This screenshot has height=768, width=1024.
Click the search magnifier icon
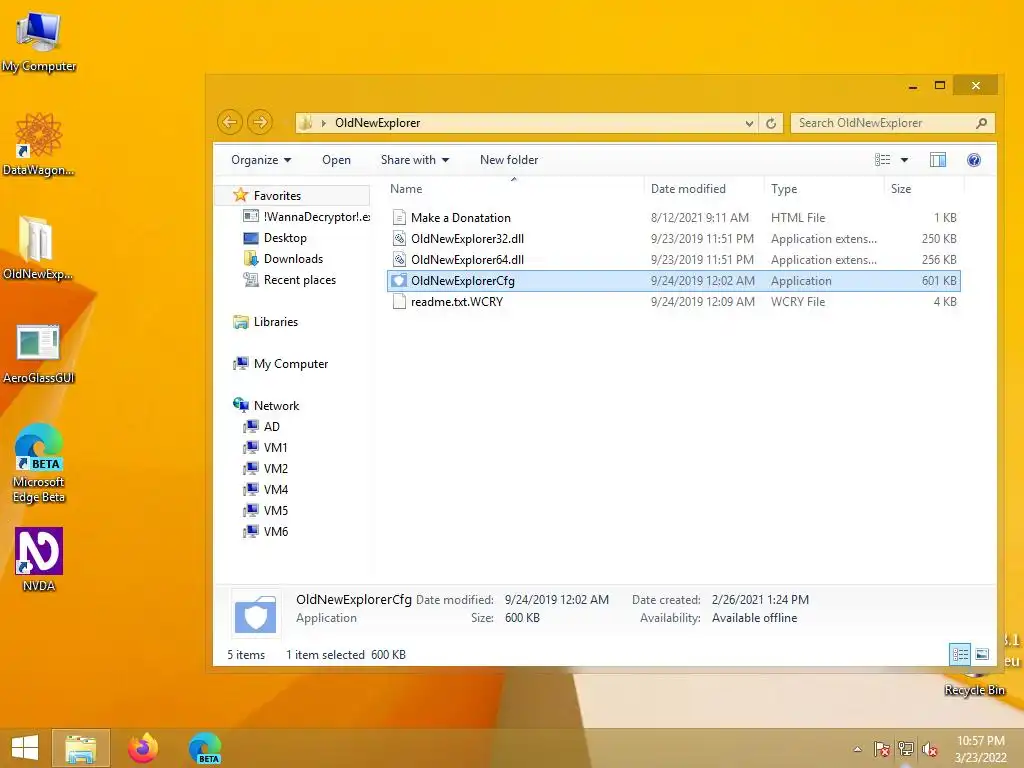click(x=981, y=123)
